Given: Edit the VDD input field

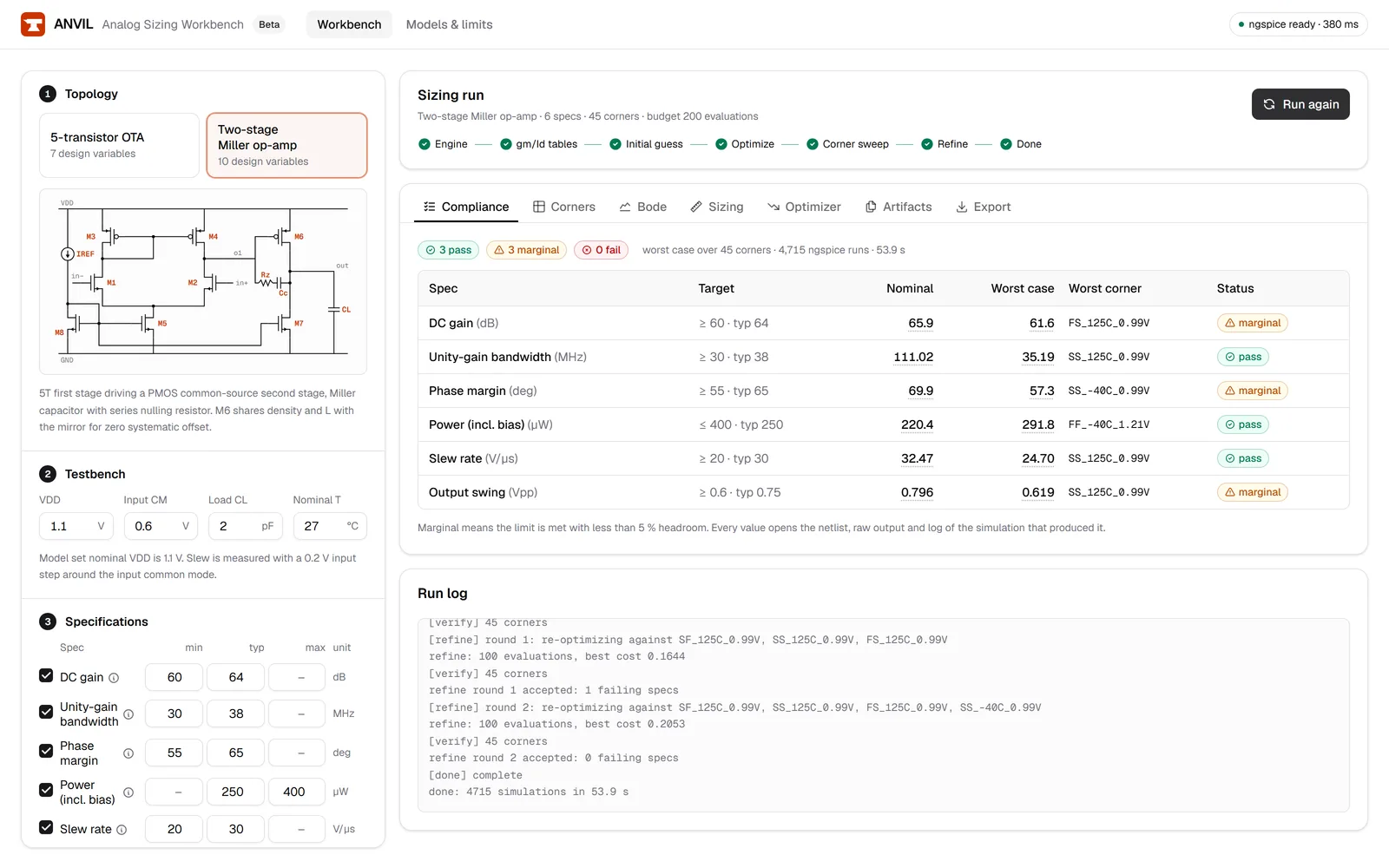Looking at the screenshot, I should point(76,526).
